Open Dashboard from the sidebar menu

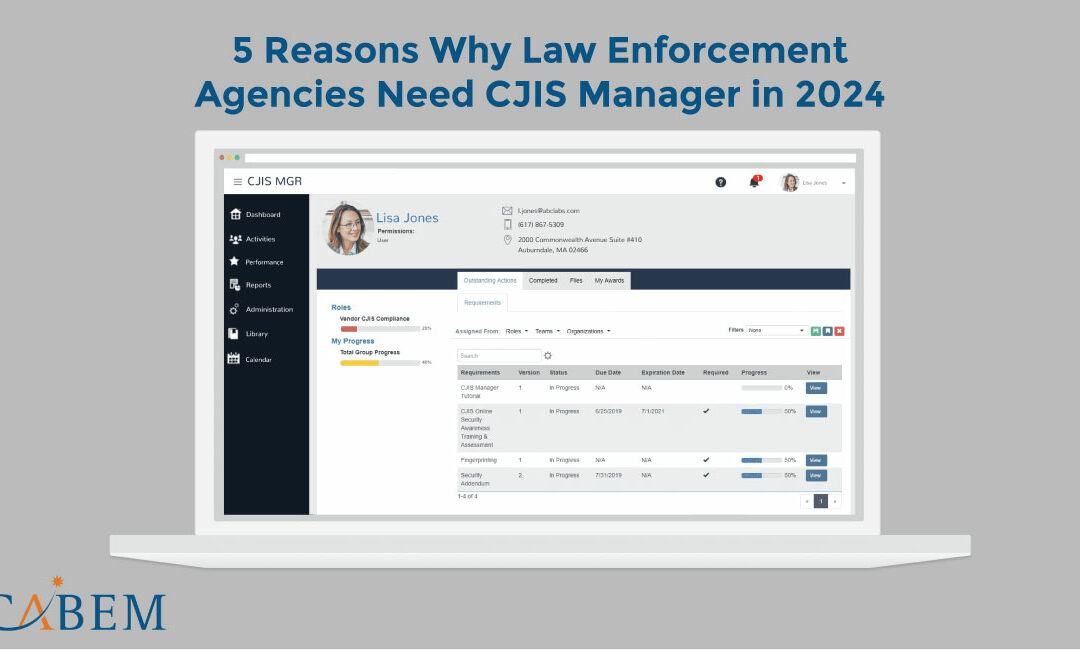click(x=263, y=215)
